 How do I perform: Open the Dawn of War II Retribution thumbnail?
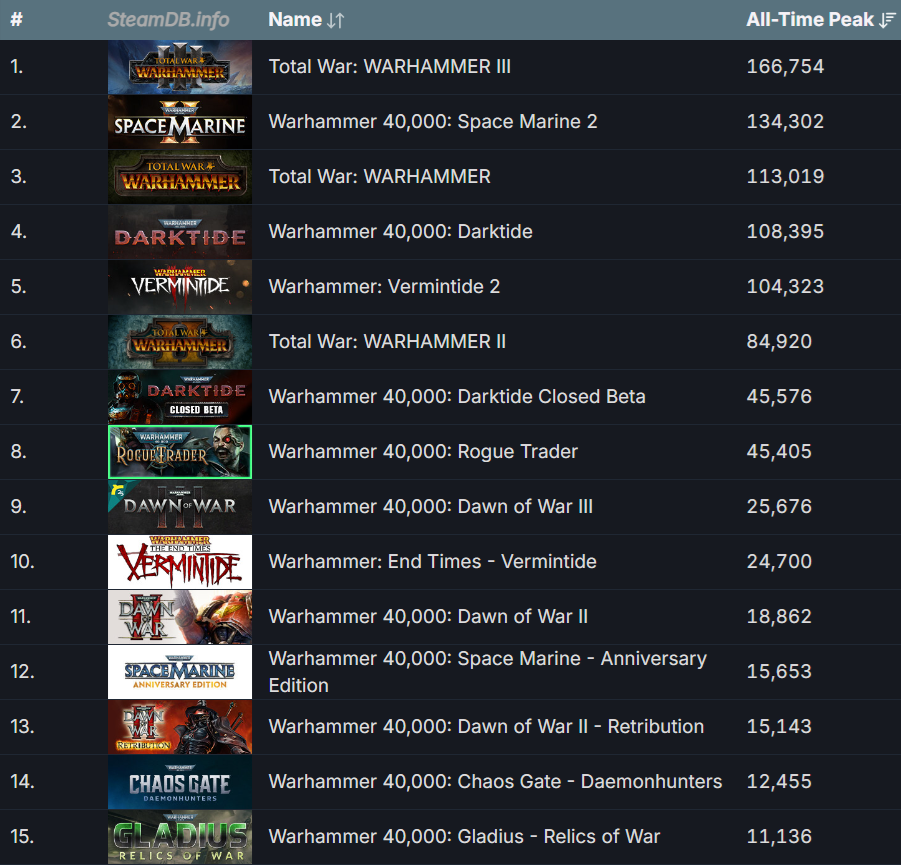pos(180,727)
